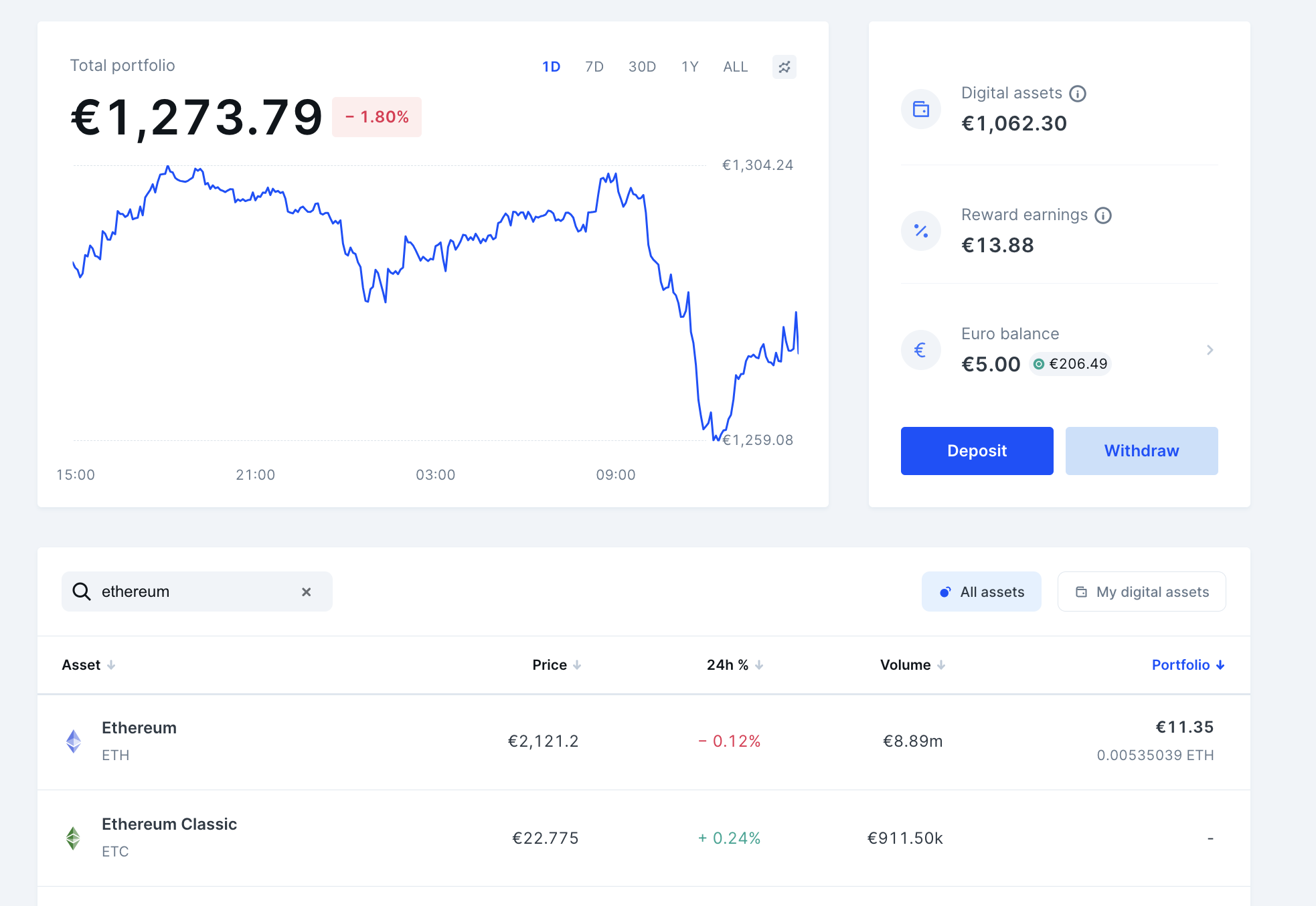Toggle the My digital assets filter
The height and width of the screenshot is (906, 1316).
pos(1141,592)
